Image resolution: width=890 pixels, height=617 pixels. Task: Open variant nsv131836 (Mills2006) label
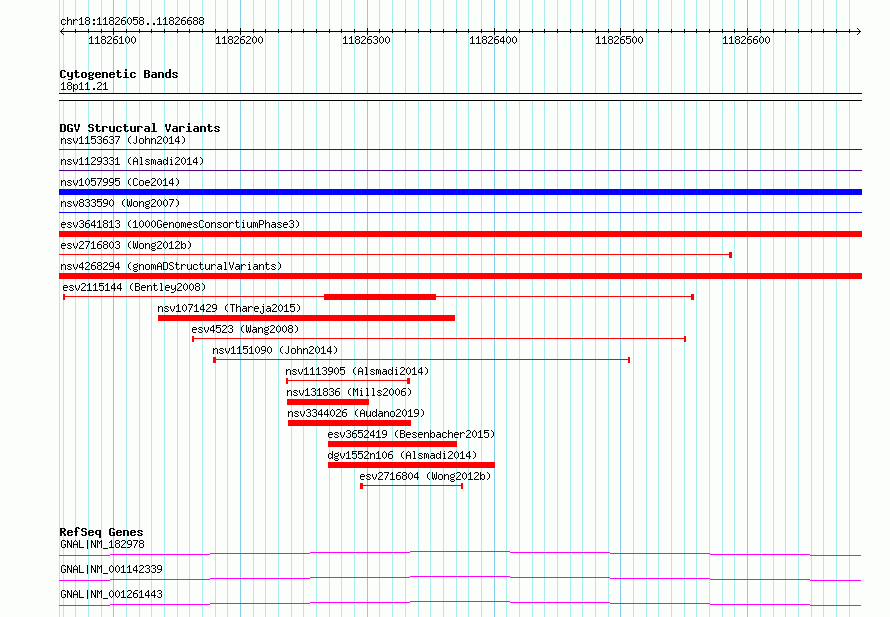[x=350, y=392]
